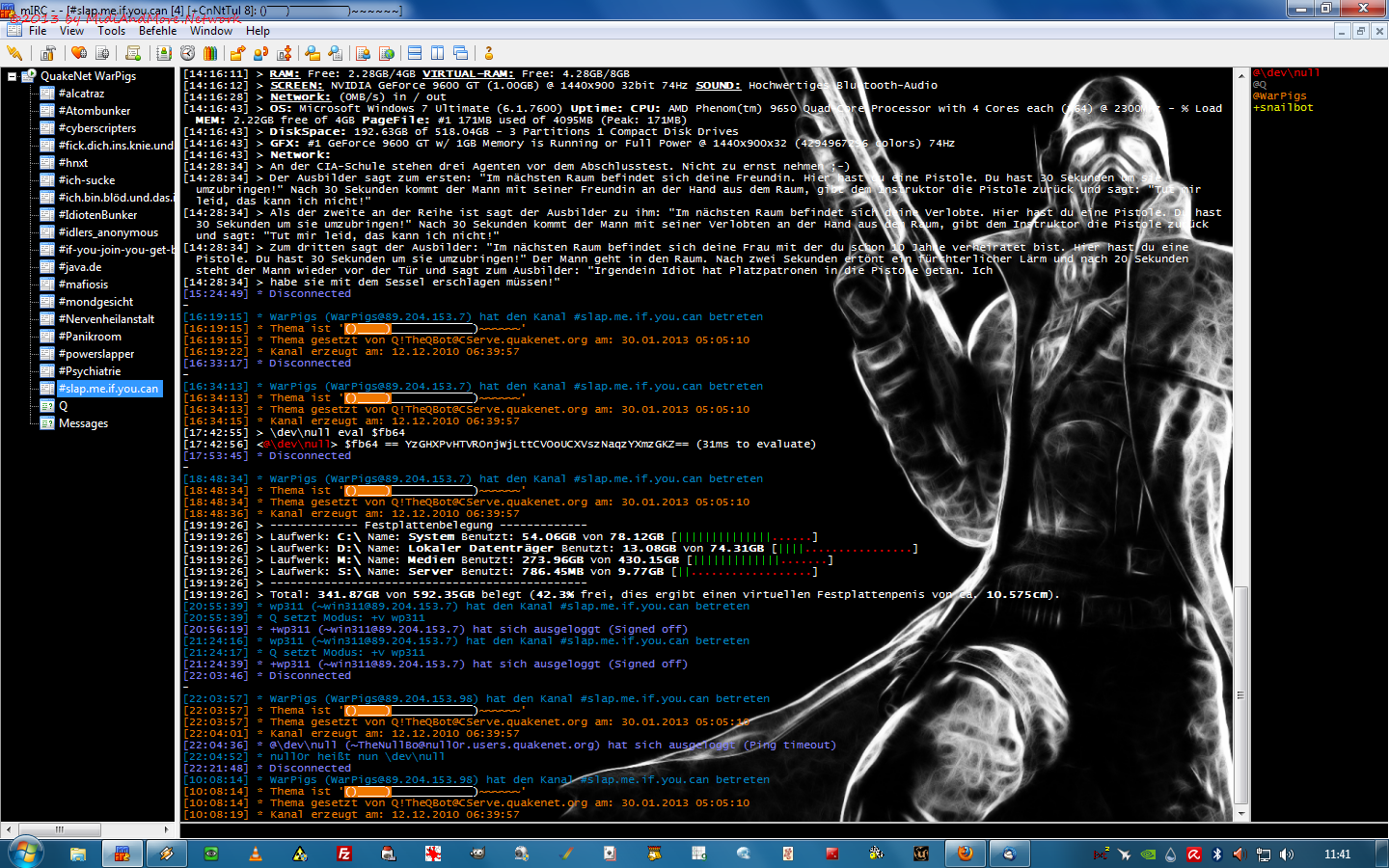Viewport: 1389px width, 868px height.
Task: Open the Scripts Editor scroll icon
Action: [133, 53]
